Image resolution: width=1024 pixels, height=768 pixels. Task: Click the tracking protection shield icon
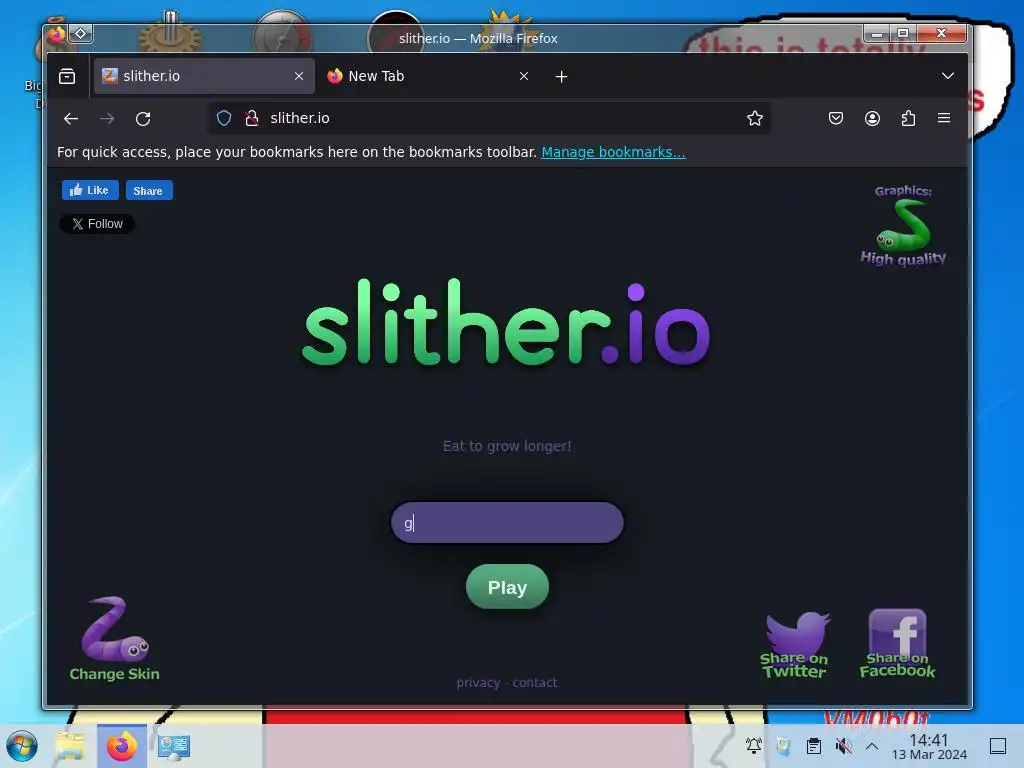(x=224, y=118)
